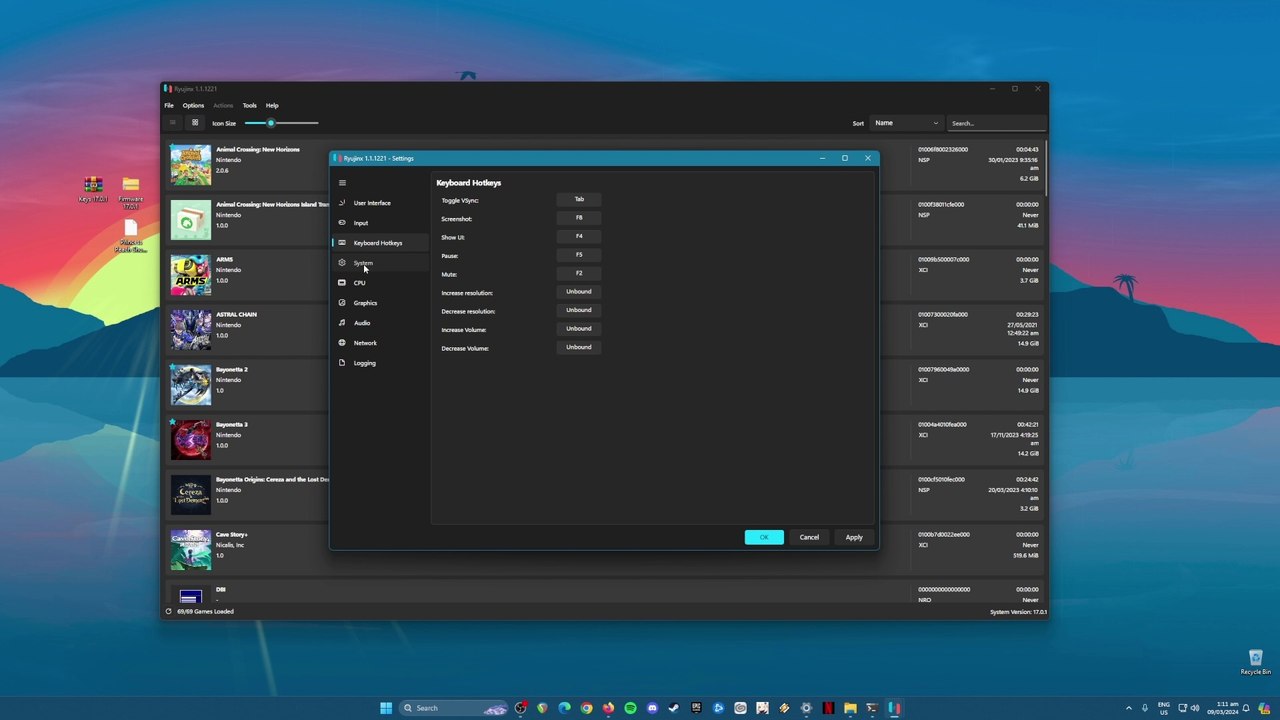The image size is (1280, 720).
Task: Open Windows Settings gear from the taskbar
Action: coord(806,708)
